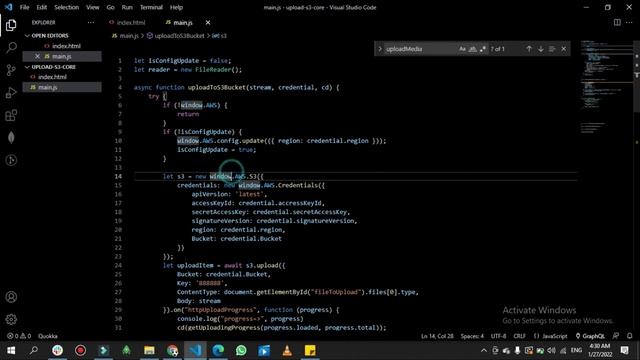Open the Run menu
Screen dimensions: 640x360
tap(127, 7)
